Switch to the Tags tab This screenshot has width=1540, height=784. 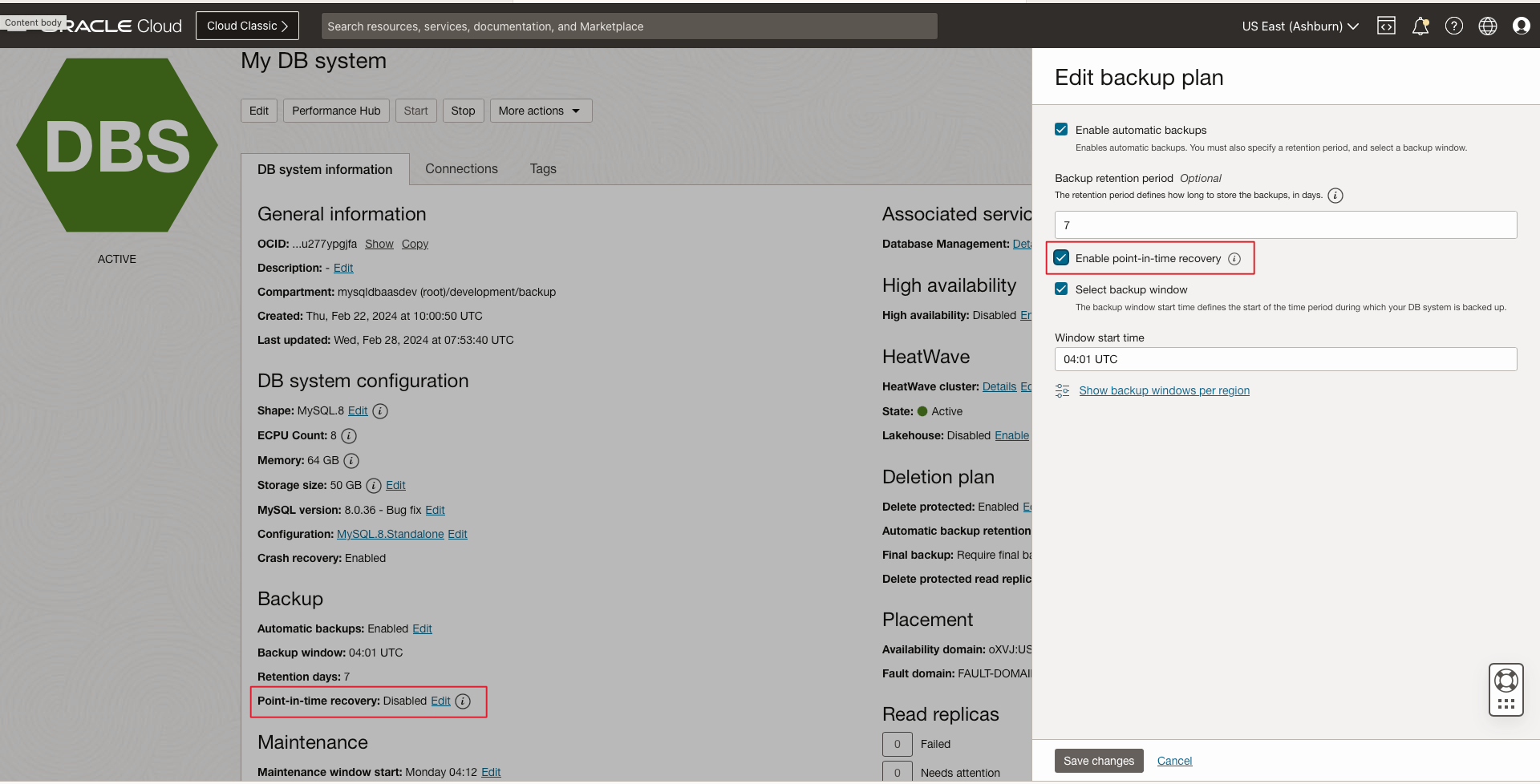click(543, 169)
